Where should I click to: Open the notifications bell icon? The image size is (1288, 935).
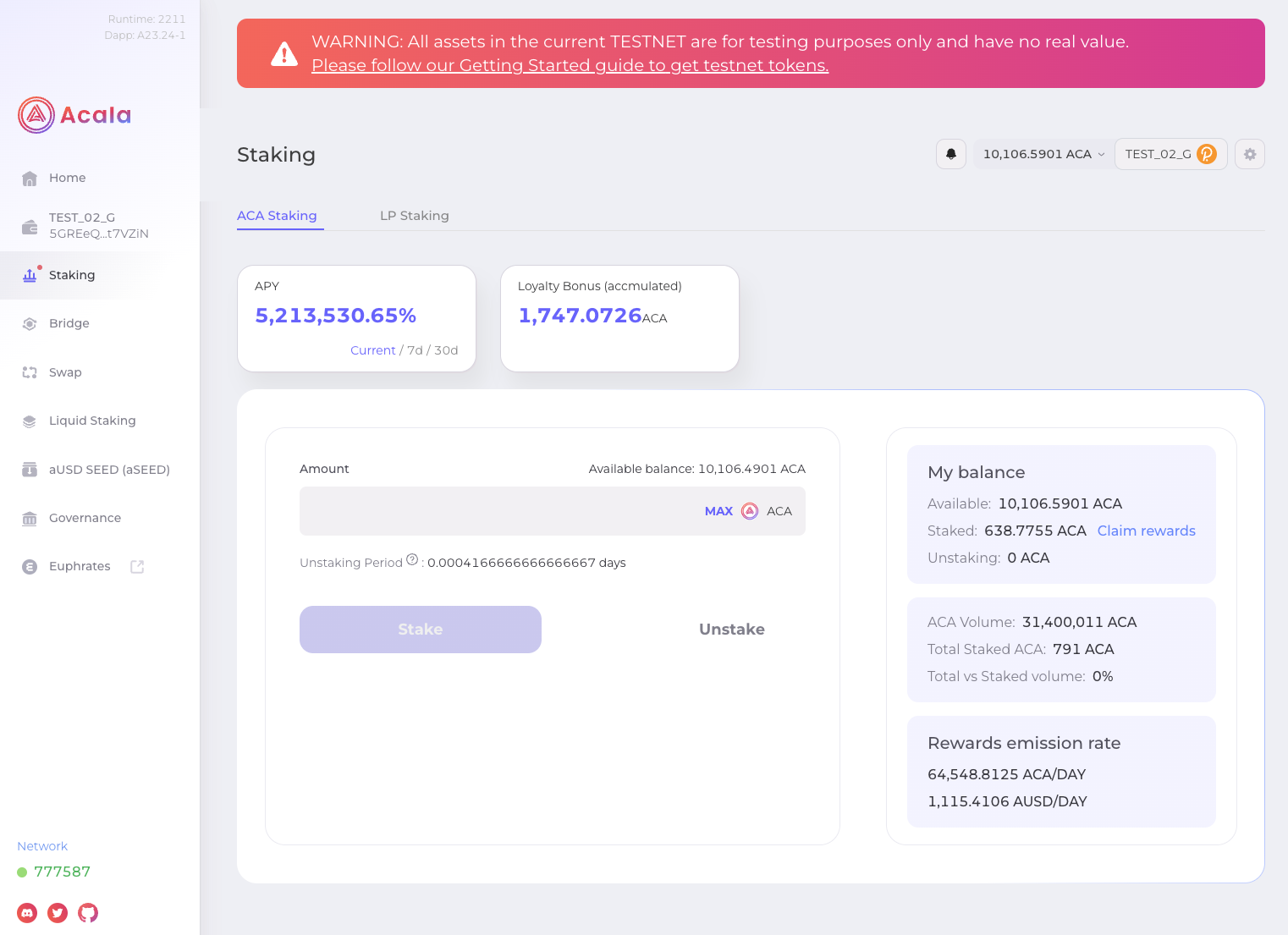(951, 154)
